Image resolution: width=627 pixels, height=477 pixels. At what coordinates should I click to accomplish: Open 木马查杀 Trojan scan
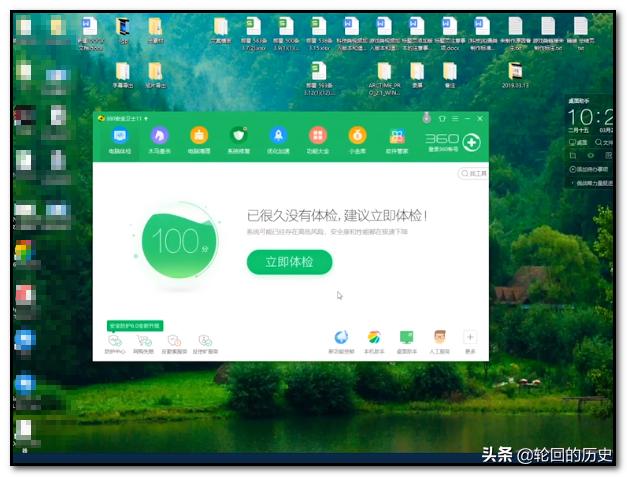click(160, 140)
